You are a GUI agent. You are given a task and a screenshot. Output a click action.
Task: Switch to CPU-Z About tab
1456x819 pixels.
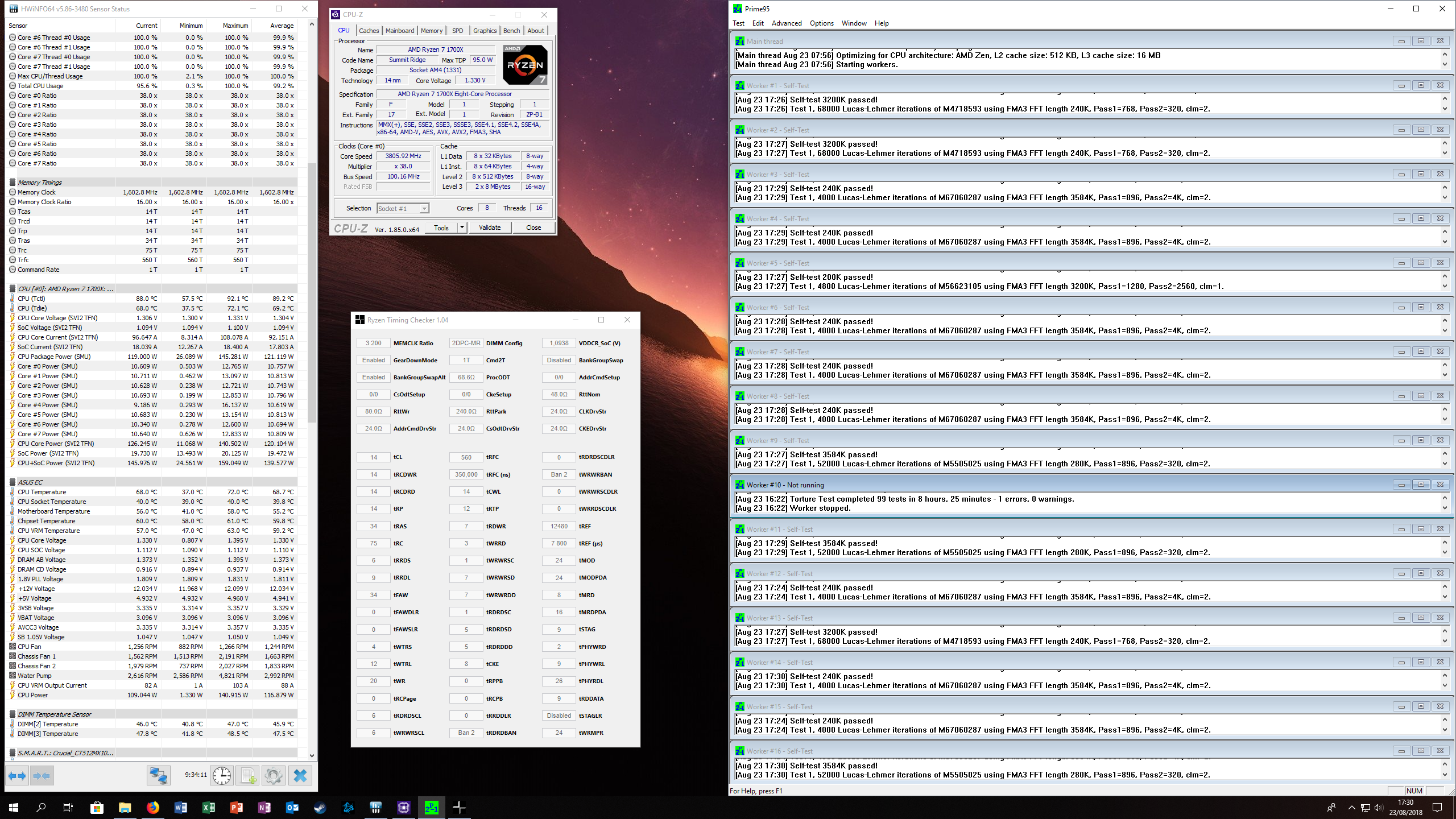536,31
